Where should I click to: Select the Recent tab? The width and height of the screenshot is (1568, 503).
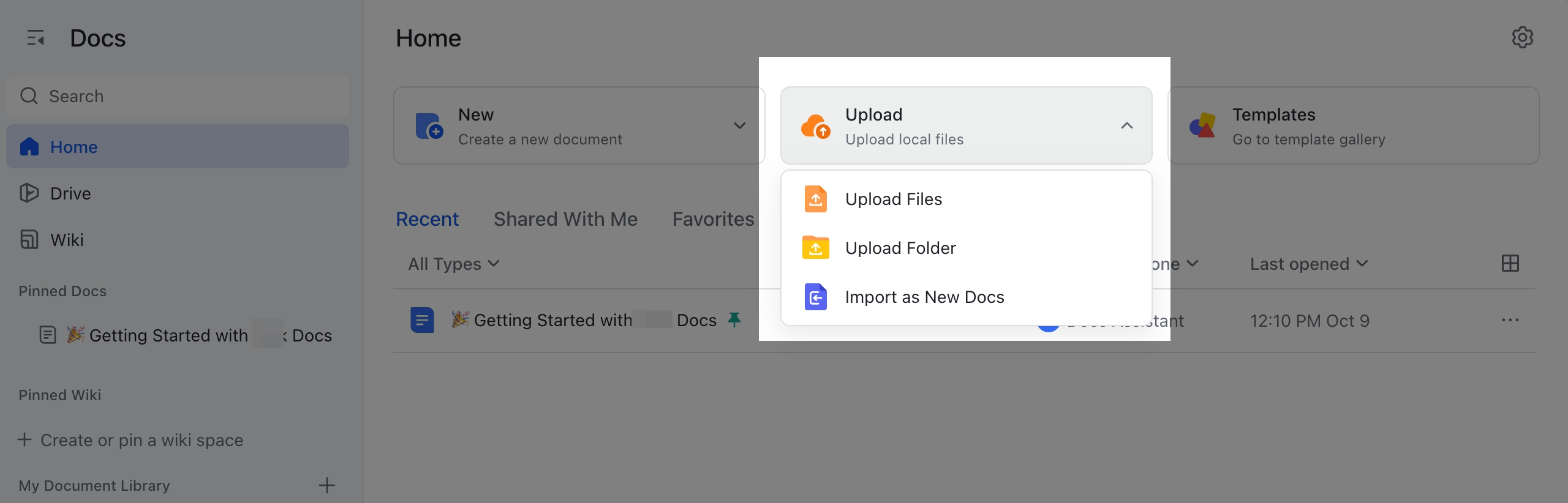[x=427, y=219]
